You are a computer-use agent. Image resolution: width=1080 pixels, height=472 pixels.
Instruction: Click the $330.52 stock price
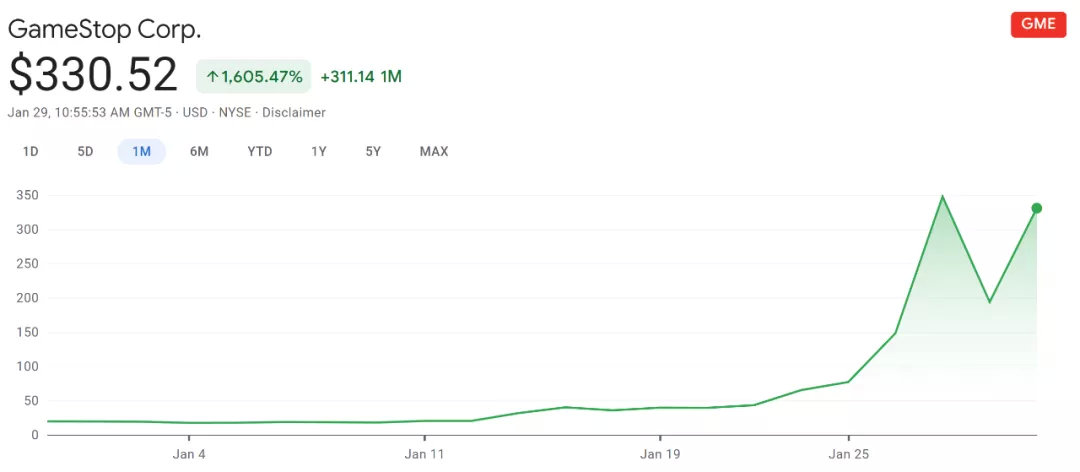point(93,75)
